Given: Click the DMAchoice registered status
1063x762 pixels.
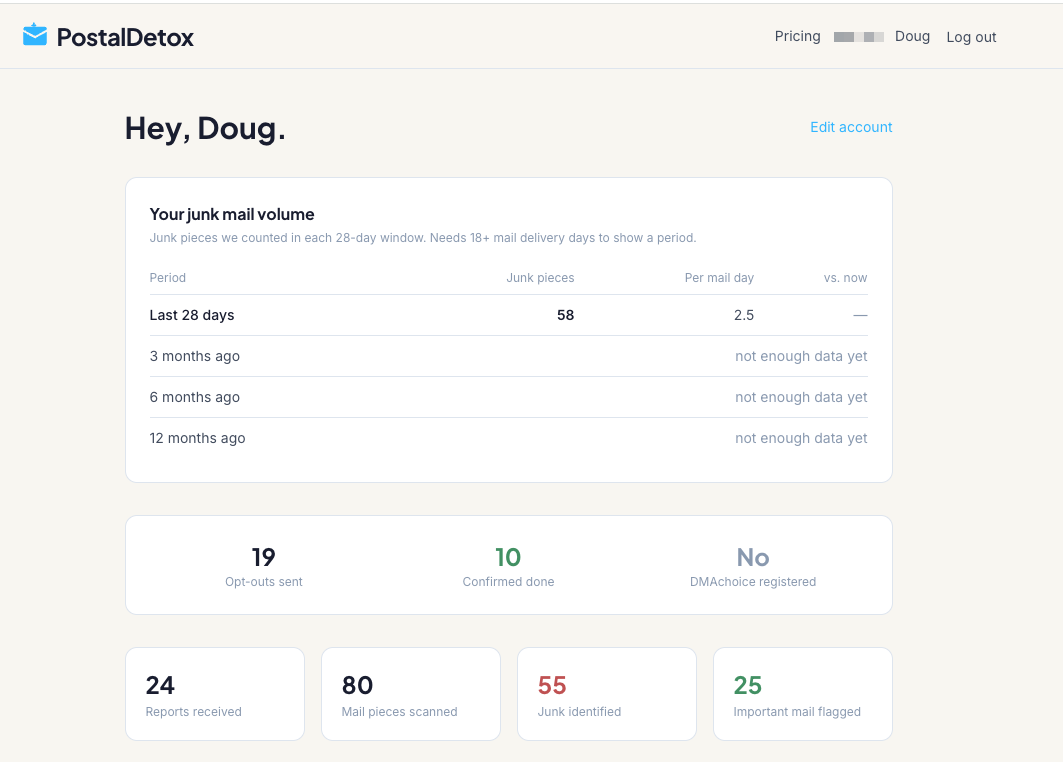Looking at the screenshot, I should click(x=753, y=564).
